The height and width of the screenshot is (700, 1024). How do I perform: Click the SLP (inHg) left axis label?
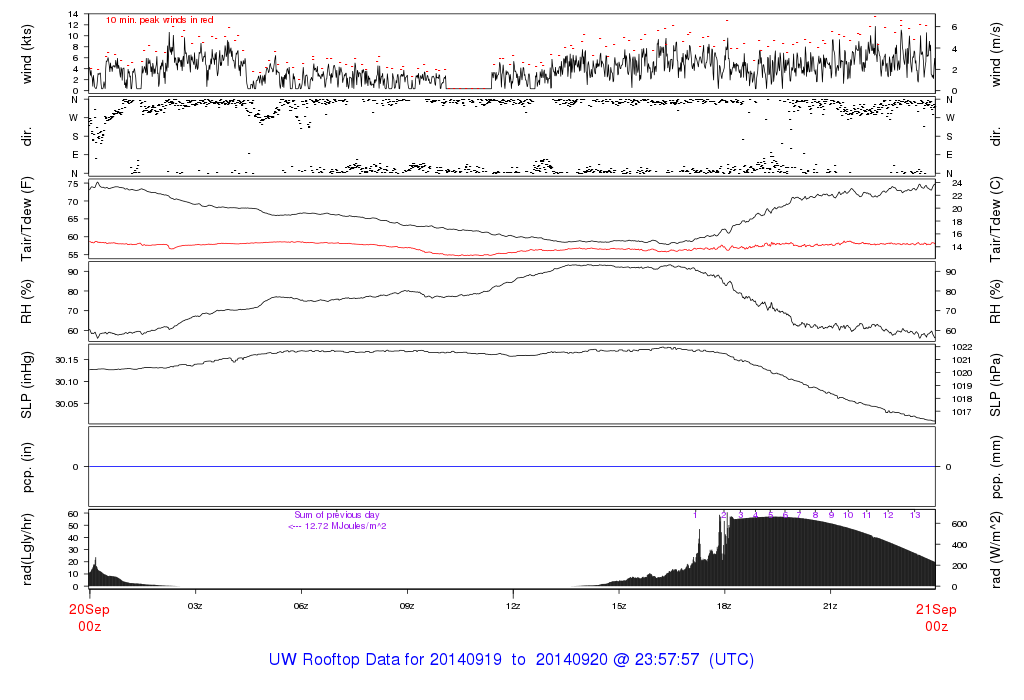(x=27, y=384)
